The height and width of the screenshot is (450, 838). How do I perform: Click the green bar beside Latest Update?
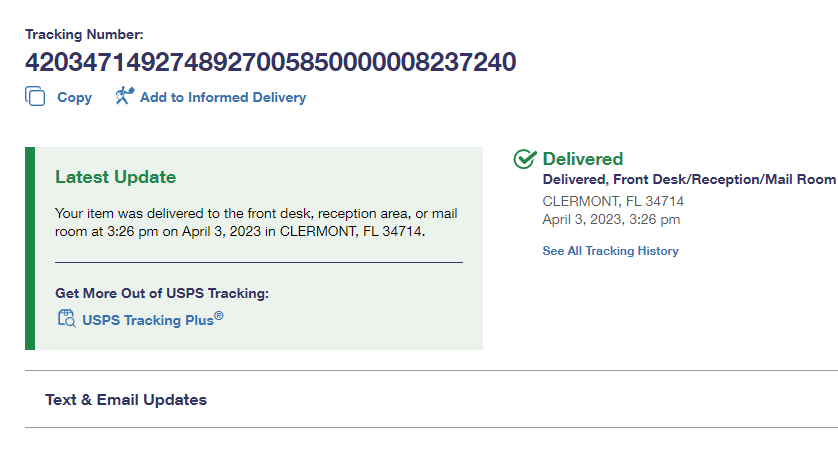click(x=30, y=248)
